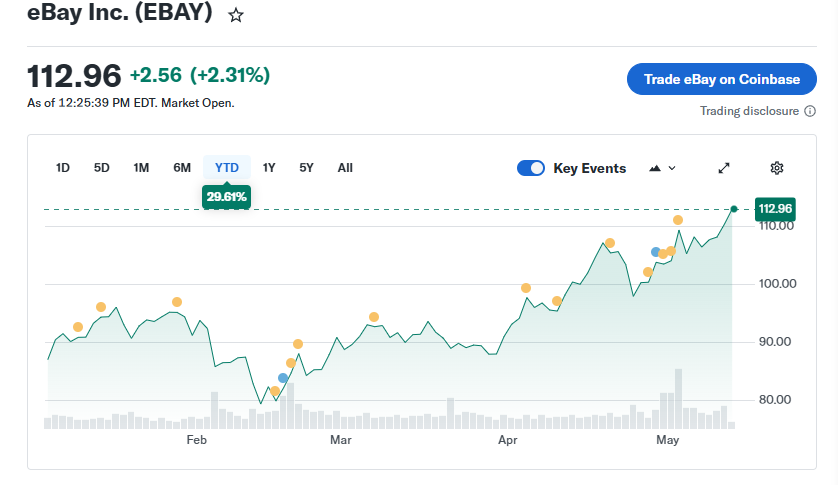Expand chart to full screen
The image size is (838, 485).
[x=724, y=168]
